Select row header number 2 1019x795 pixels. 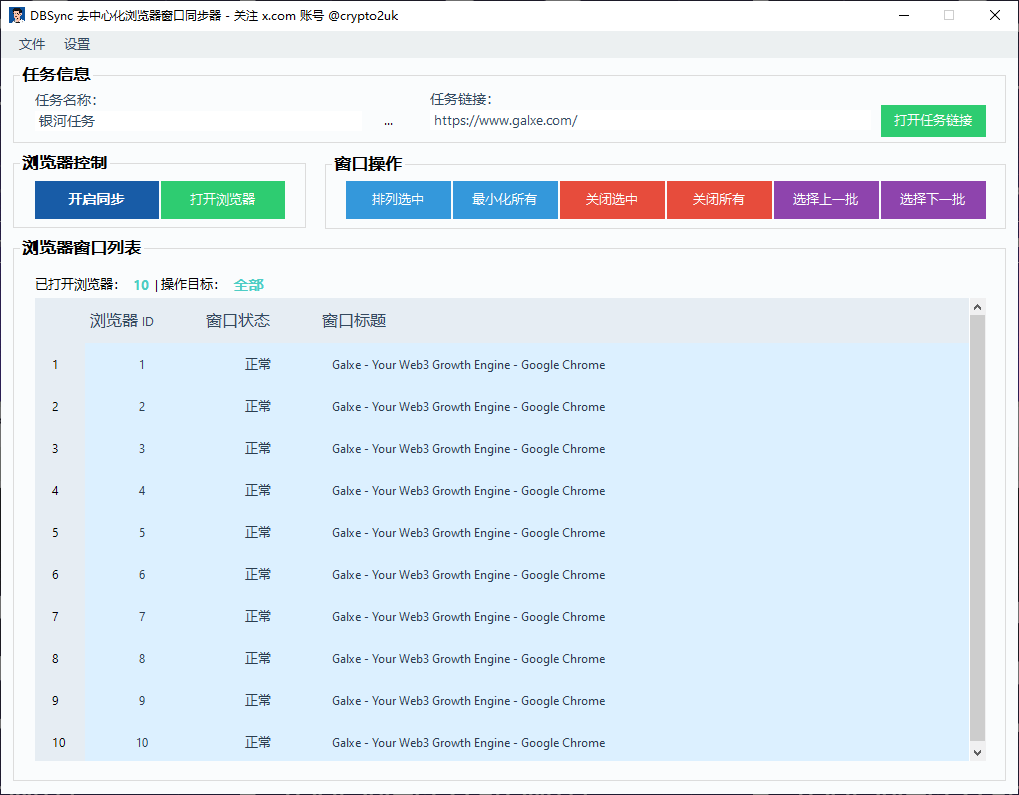(x=55, y=407)
